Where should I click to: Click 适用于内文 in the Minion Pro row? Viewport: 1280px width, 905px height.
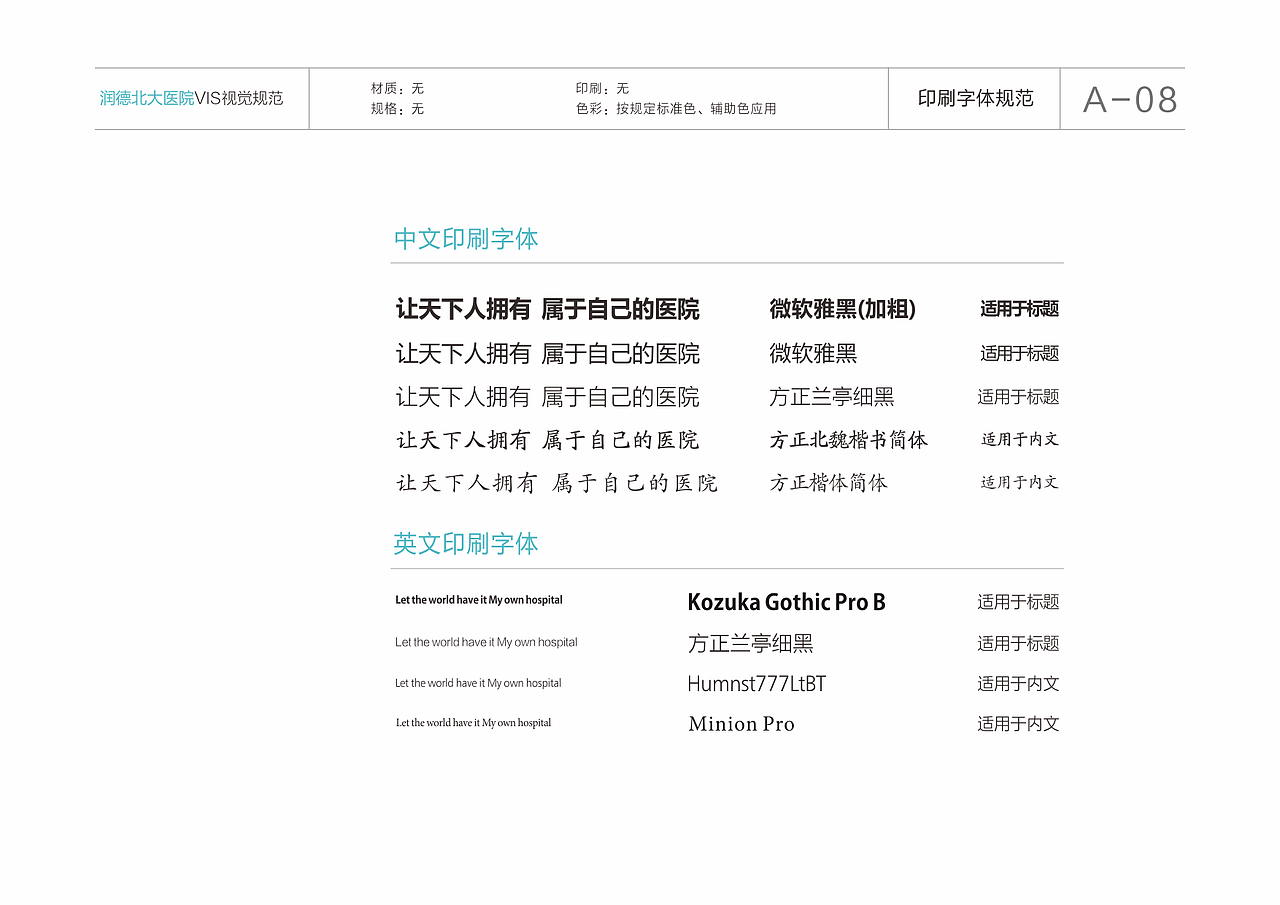pyautogui.click(x=1018, y=724)
